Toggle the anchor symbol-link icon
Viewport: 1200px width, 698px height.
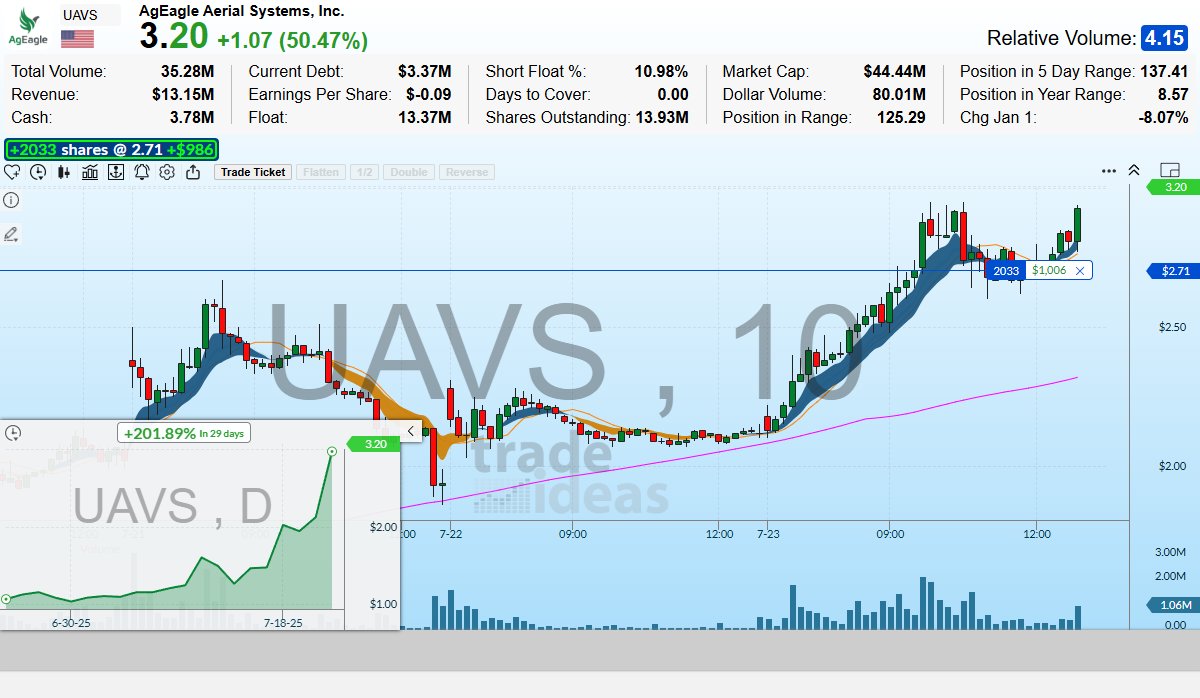coord(116,172)
